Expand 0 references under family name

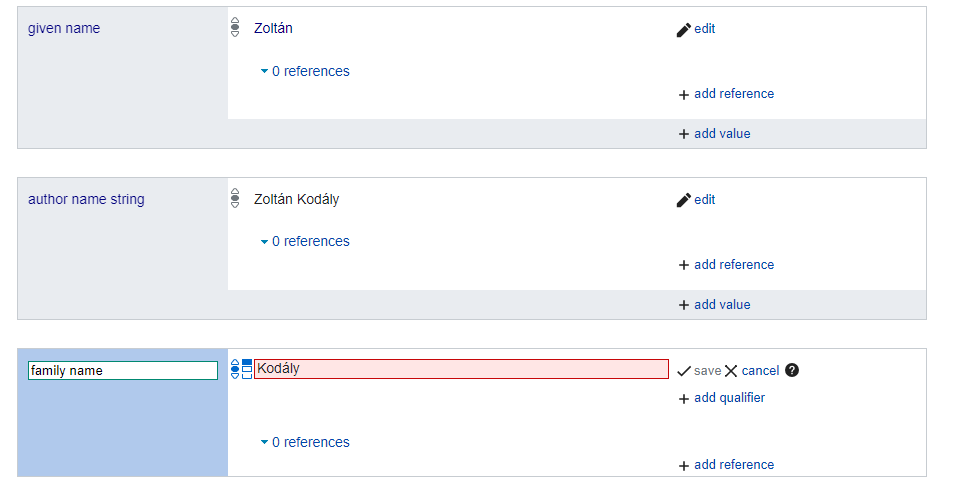[x=305, y=442]
